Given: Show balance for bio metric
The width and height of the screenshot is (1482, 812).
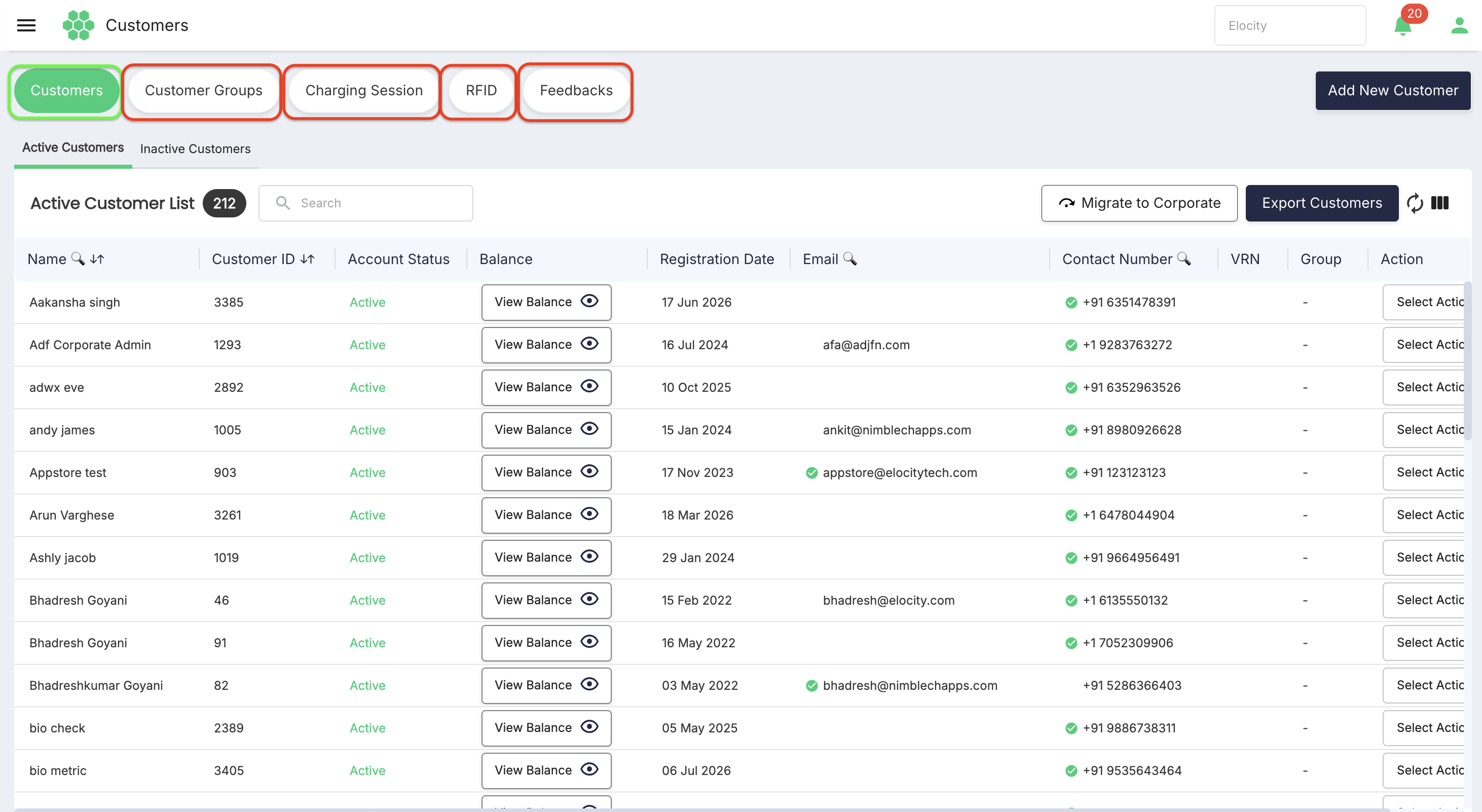Looking at the screenshot, I should pyautogui.click(x=546, y=770).
